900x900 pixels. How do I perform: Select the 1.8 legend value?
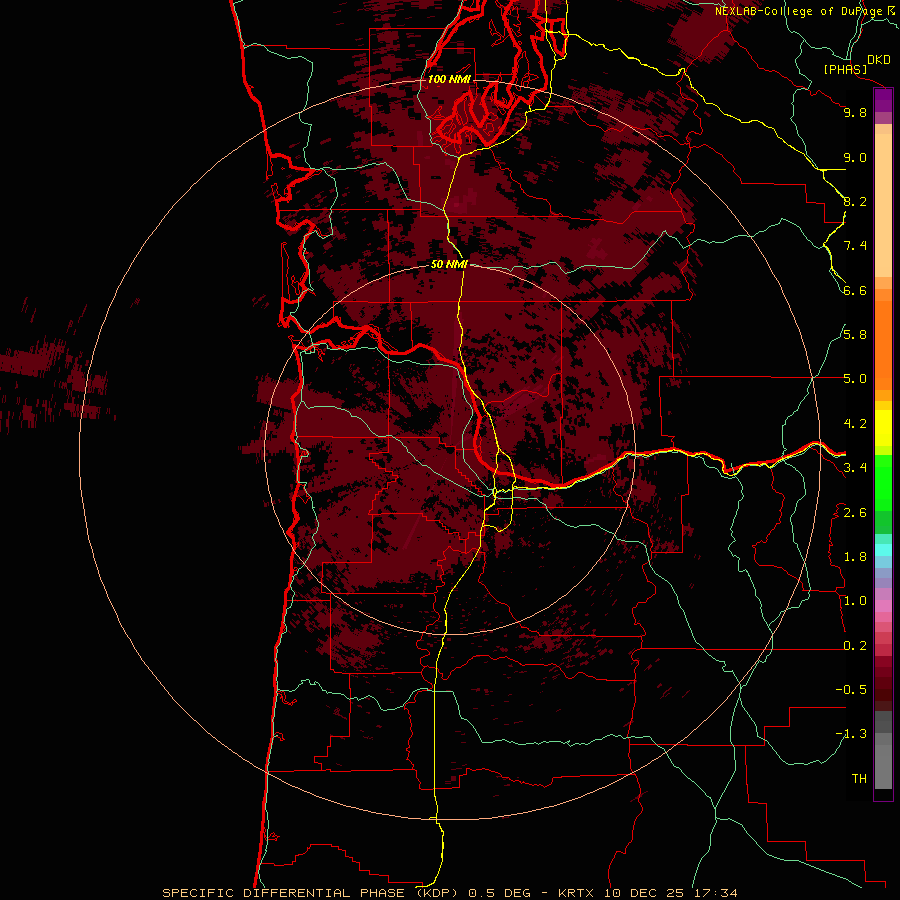coord(855,557)
